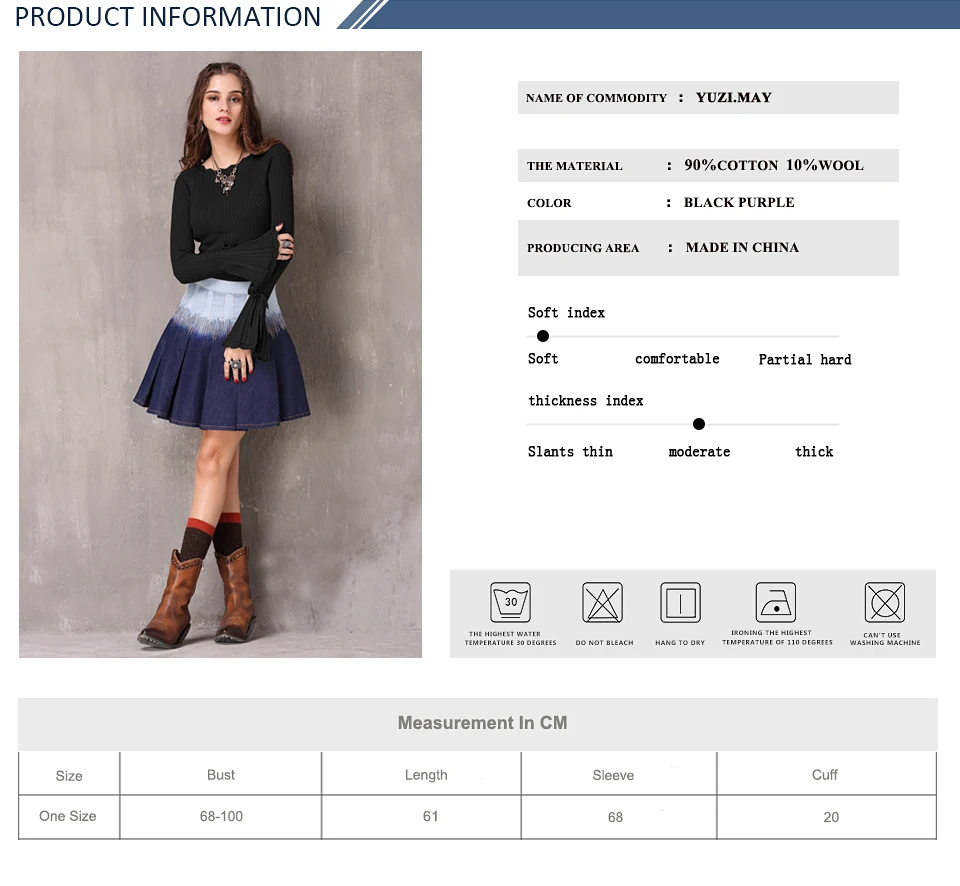Click the Cuff column header
This screenshot has width=960, height=886.
point(825,775)
